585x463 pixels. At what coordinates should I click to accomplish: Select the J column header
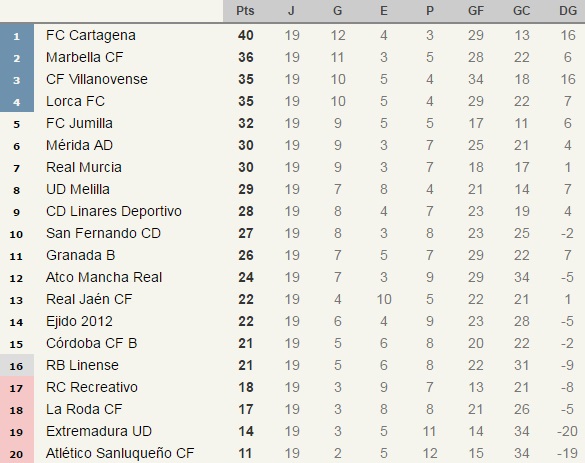[291, 11]
